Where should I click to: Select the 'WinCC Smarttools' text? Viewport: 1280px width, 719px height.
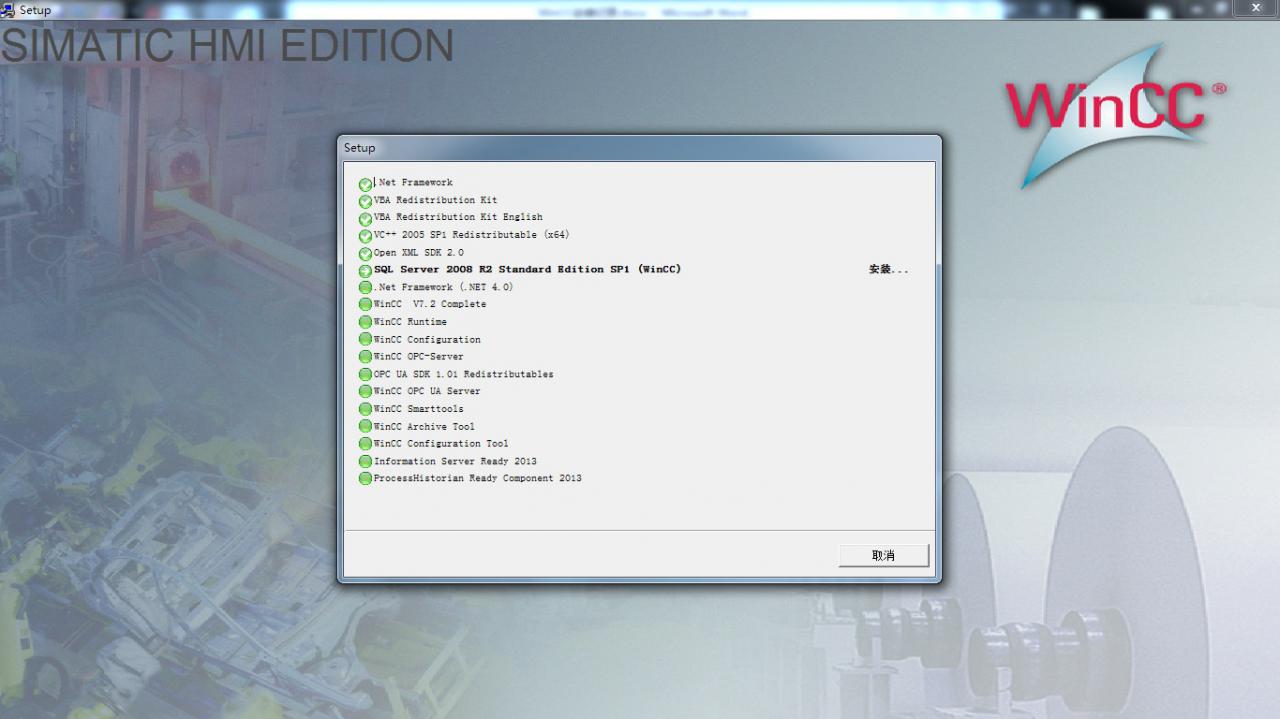click(419, 409)
